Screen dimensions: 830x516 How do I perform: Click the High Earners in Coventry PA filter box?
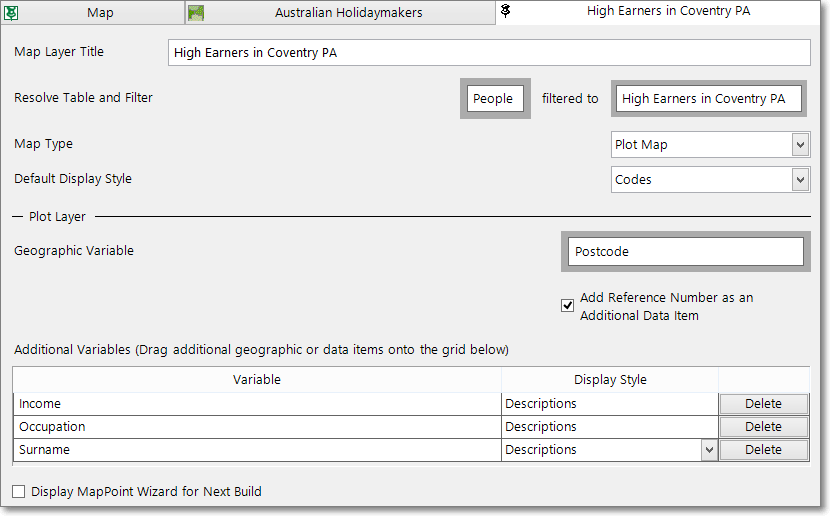click(x=709, y=98)
